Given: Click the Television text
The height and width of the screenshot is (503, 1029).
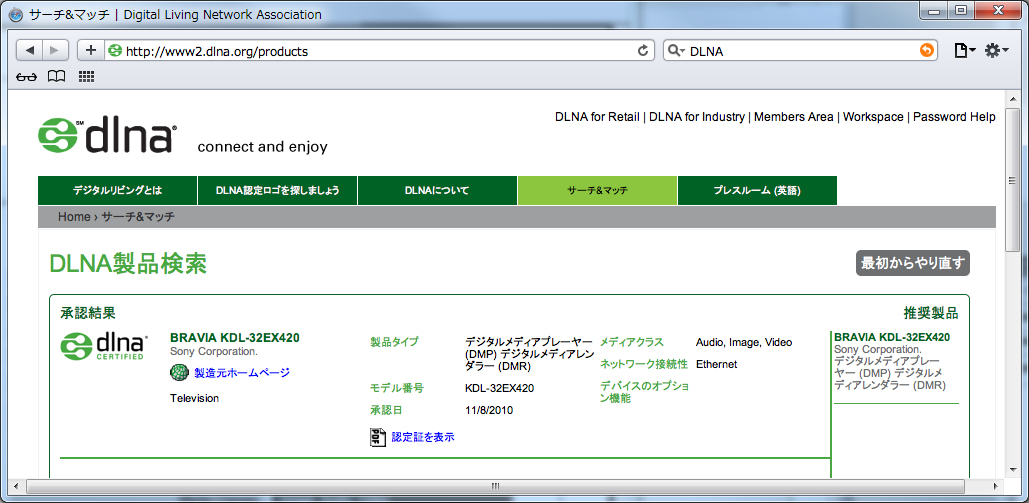Looking at the screenshot, I should pyautogui.click(x=194, y=398).
